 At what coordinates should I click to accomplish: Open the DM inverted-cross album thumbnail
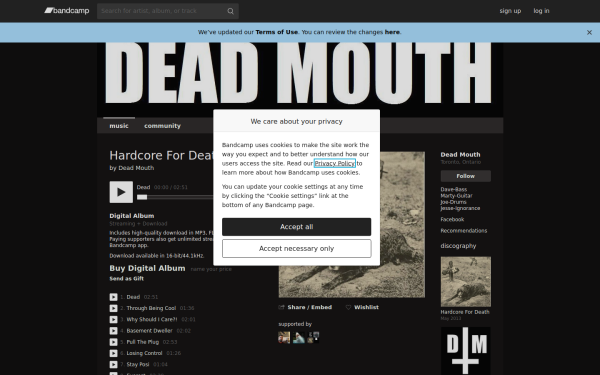click(466, 351)
